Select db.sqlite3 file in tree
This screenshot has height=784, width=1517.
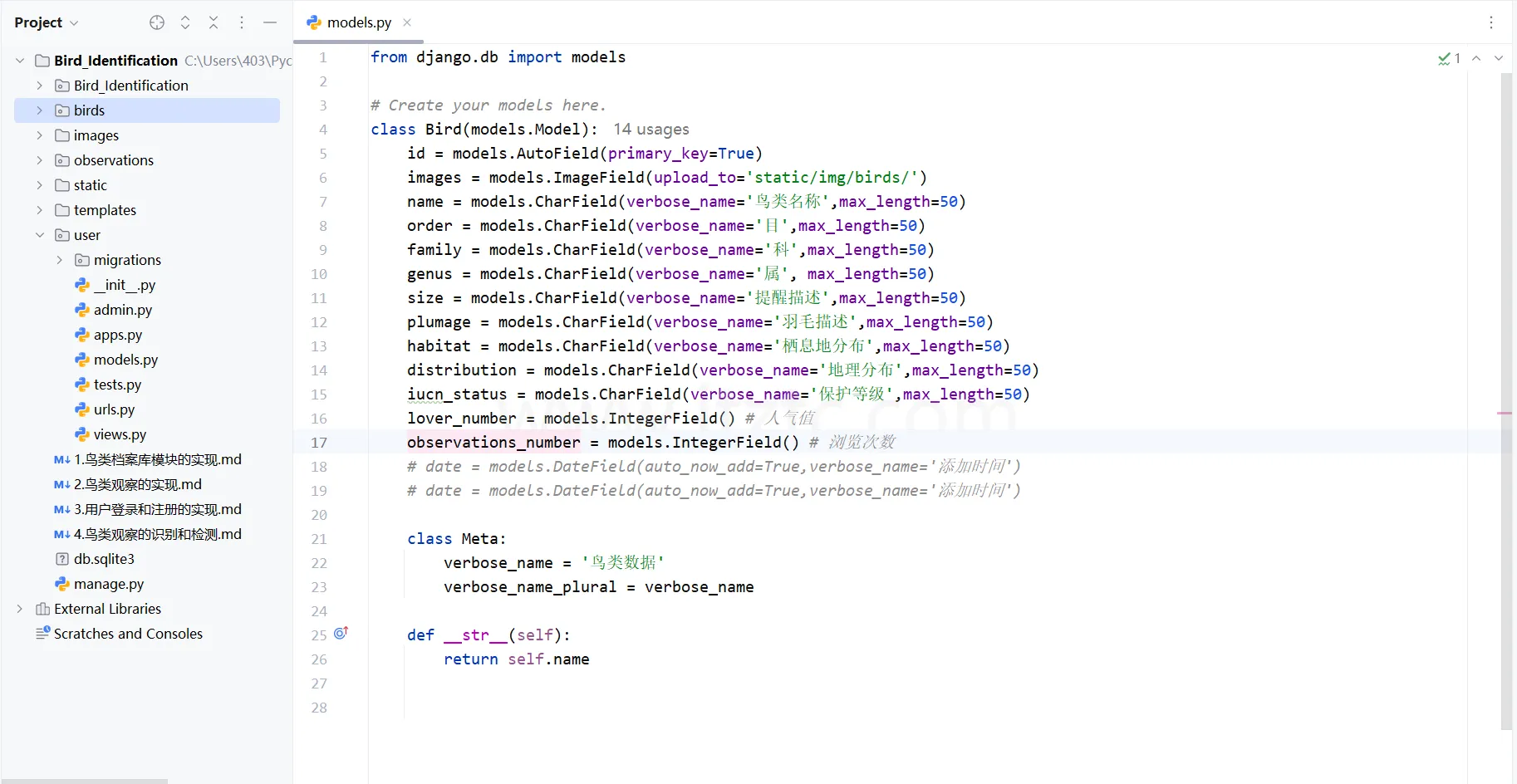[104, 559]
